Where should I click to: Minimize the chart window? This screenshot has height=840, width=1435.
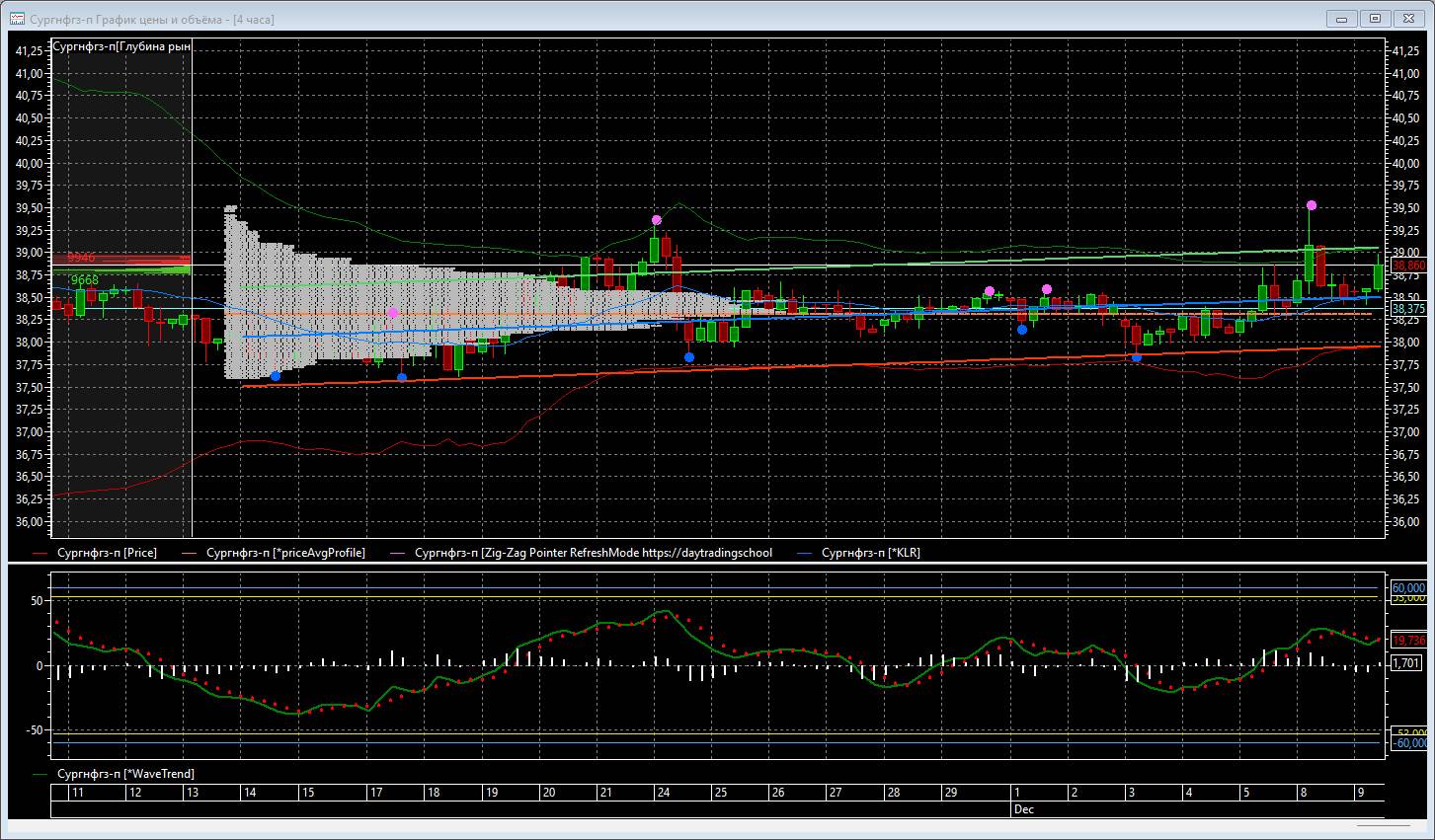click(1340, 18)
